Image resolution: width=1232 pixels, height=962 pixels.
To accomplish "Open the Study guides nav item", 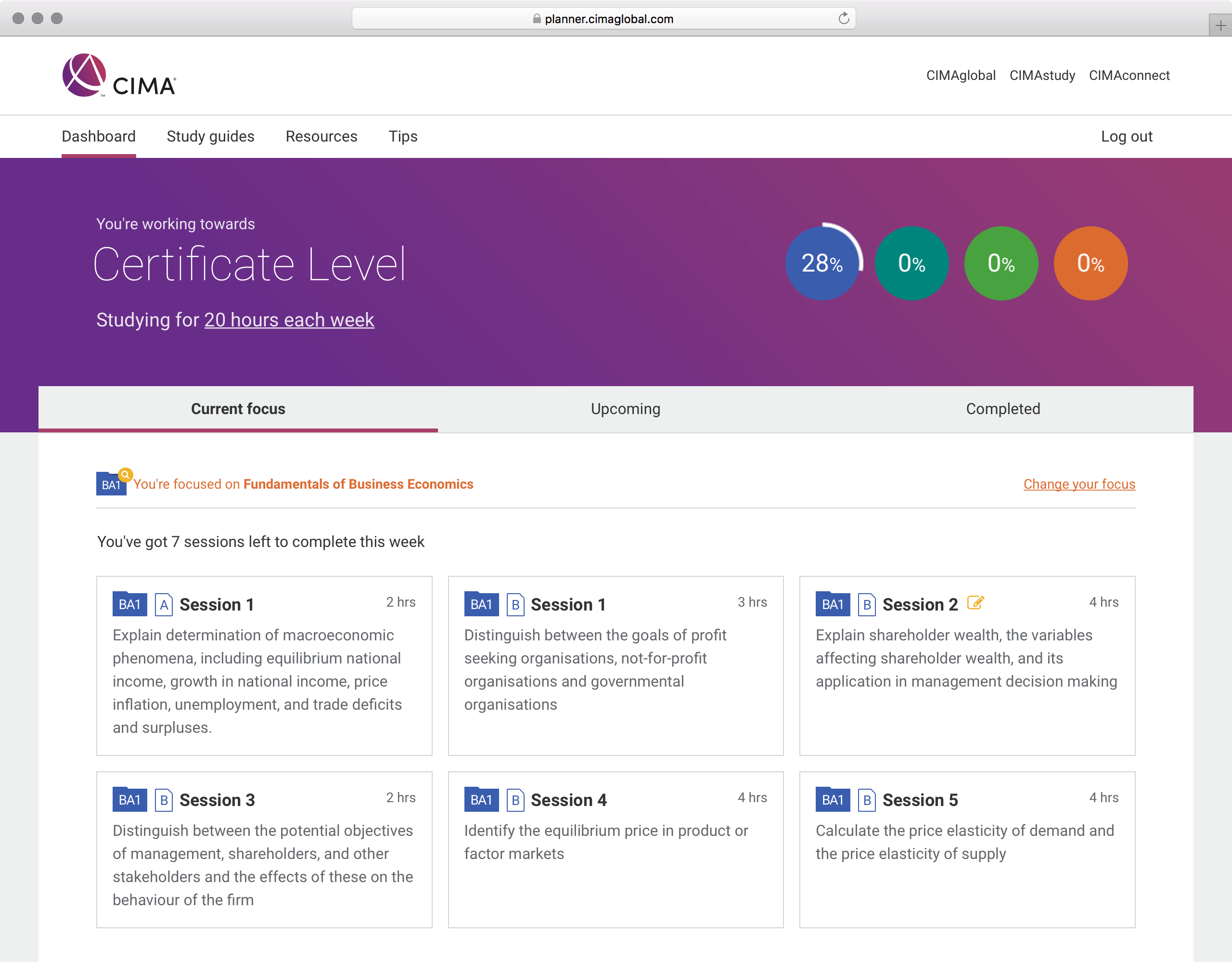I will click(210, 137).
